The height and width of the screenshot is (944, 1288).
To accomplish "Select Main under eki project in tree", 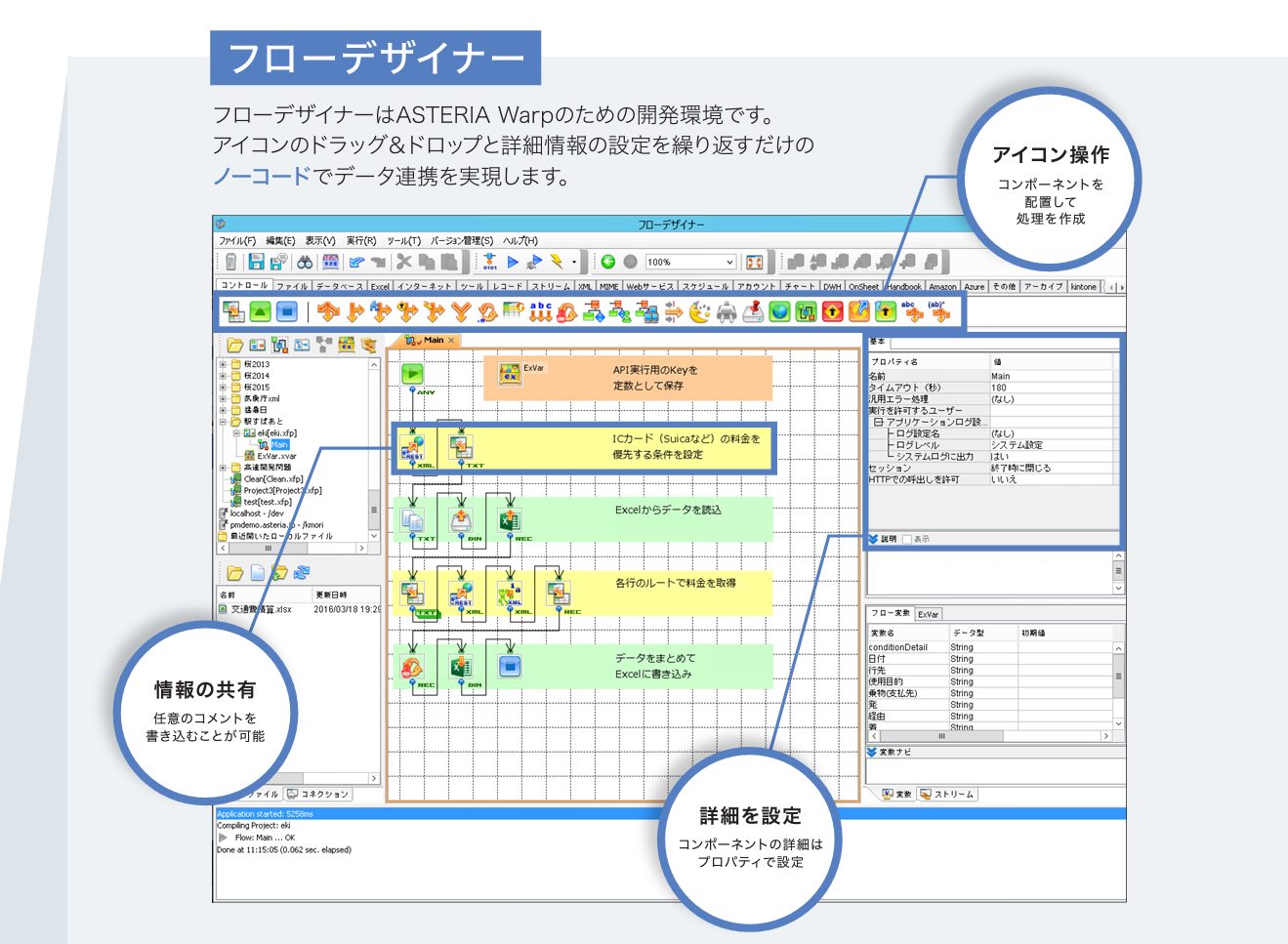I will (x=279, y=444).
